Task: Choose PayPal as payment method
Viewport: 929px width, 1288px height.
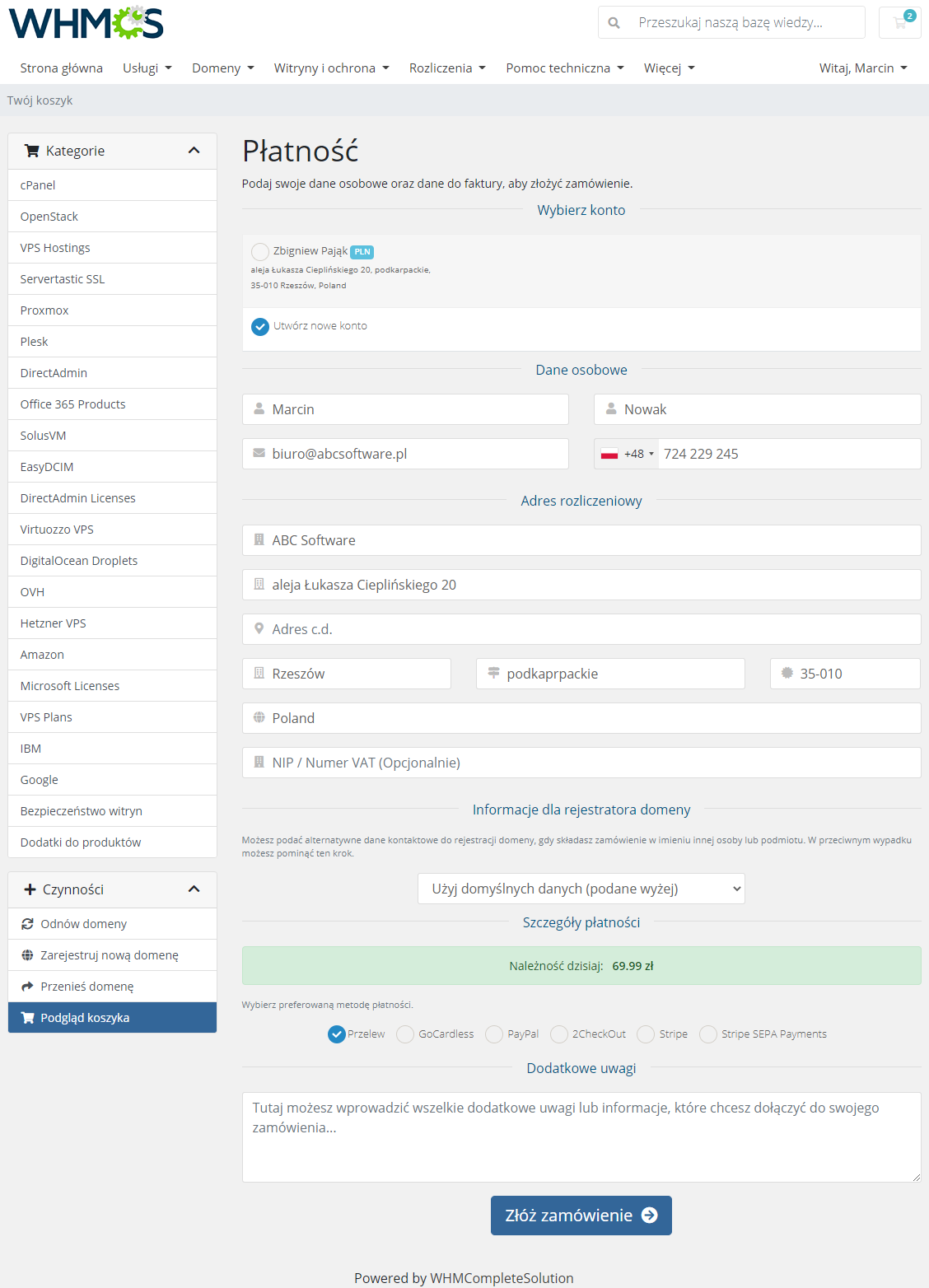Action: 494,1034
